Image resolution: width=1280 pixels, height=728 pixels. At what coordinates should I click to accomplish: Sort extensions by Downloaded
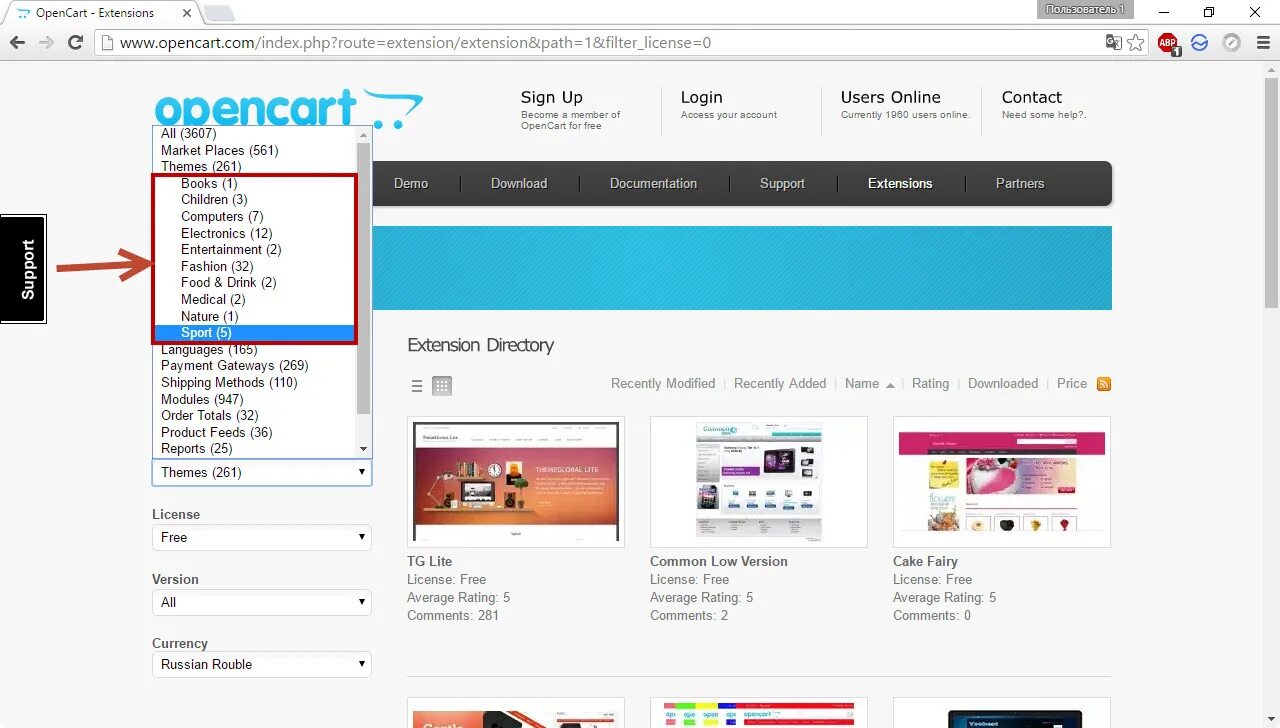(x=1003, y=383)
